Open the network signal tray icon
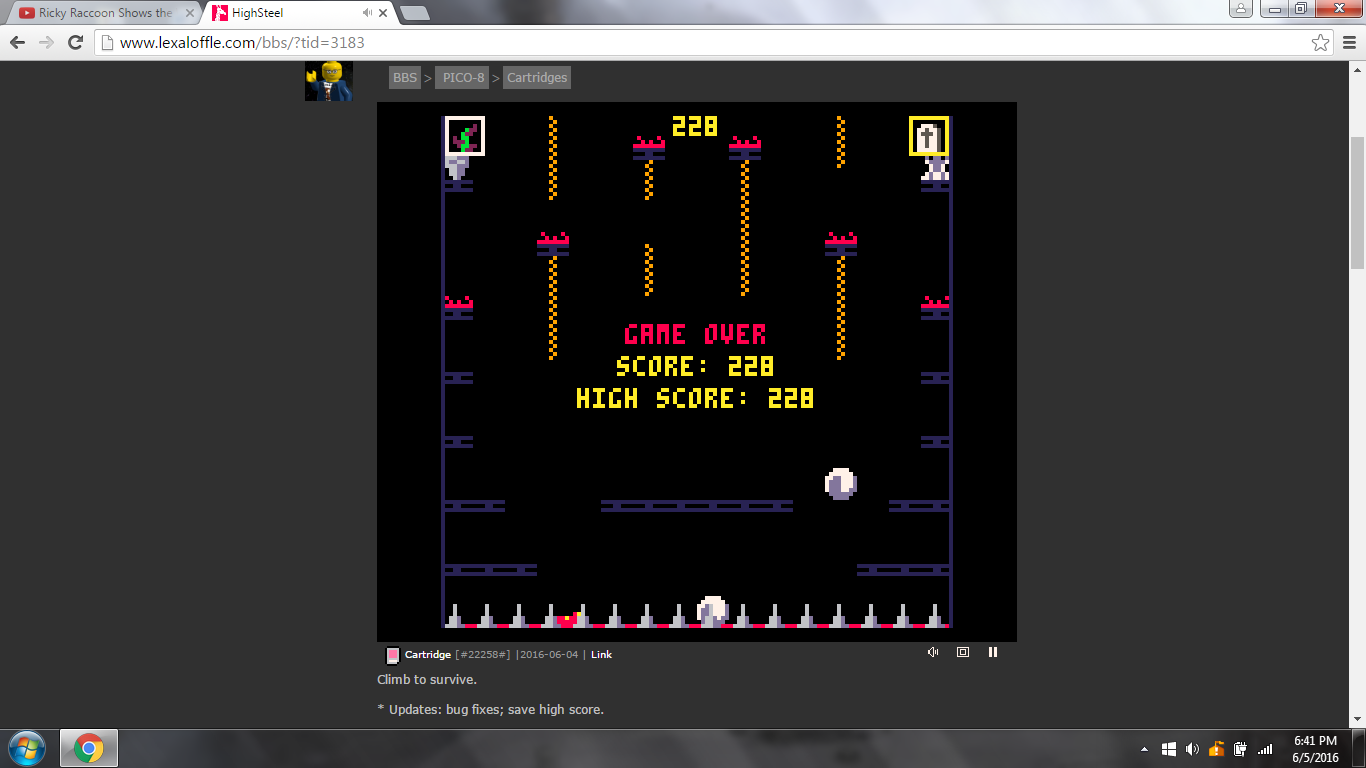This screenshot has height=768, width=1366. click(x=1265, y=749)
